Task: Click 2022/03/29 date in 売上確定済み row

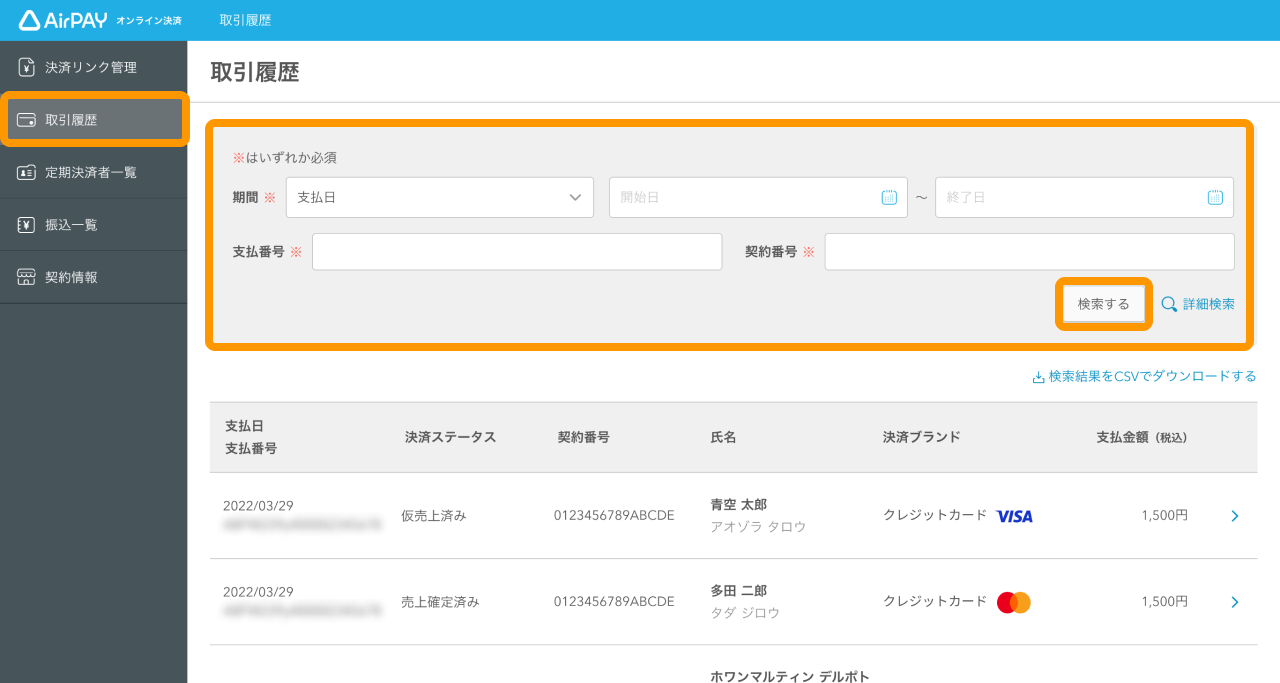Action: (258, 591)
